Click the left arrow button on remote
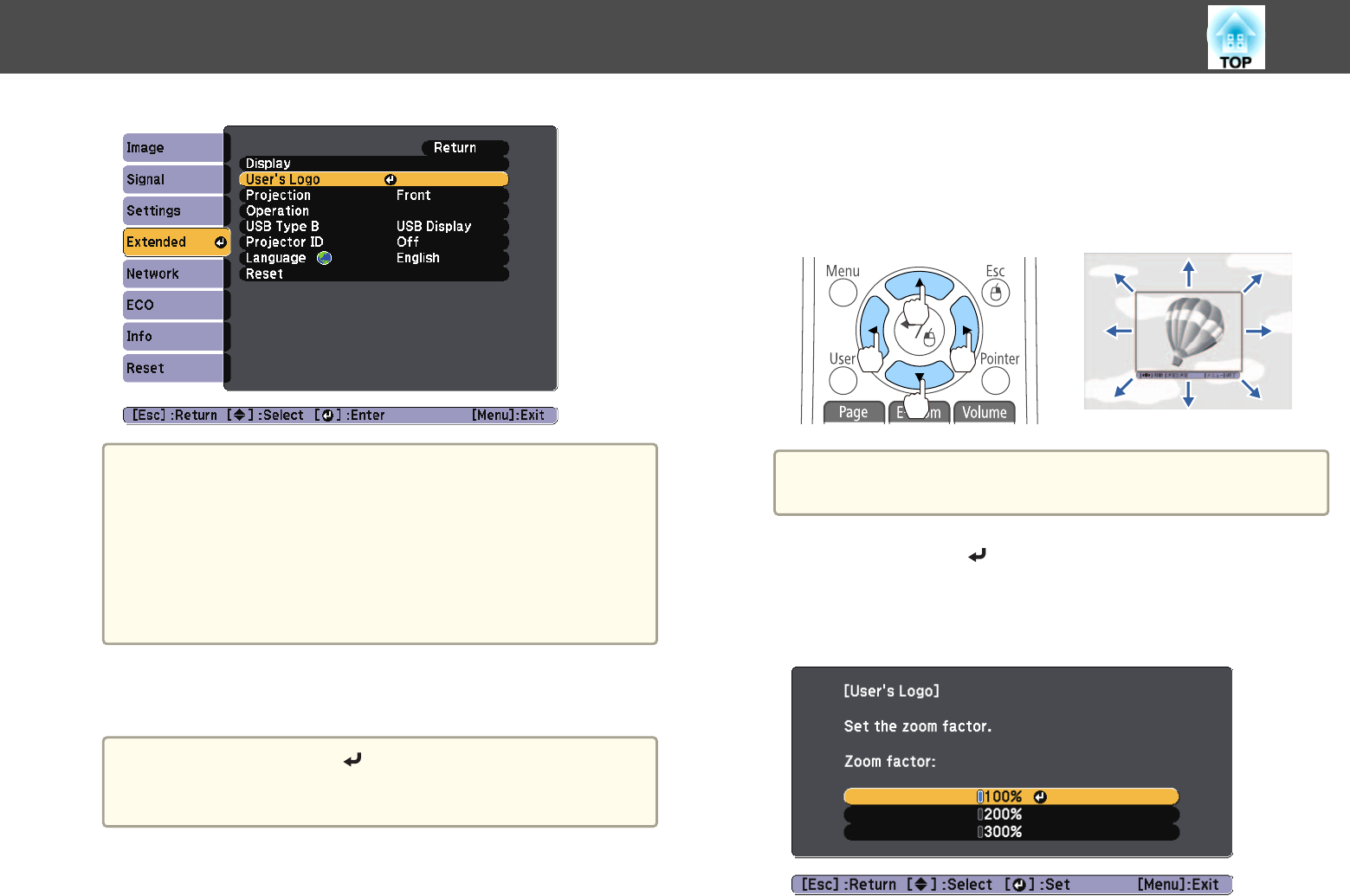 873,331
